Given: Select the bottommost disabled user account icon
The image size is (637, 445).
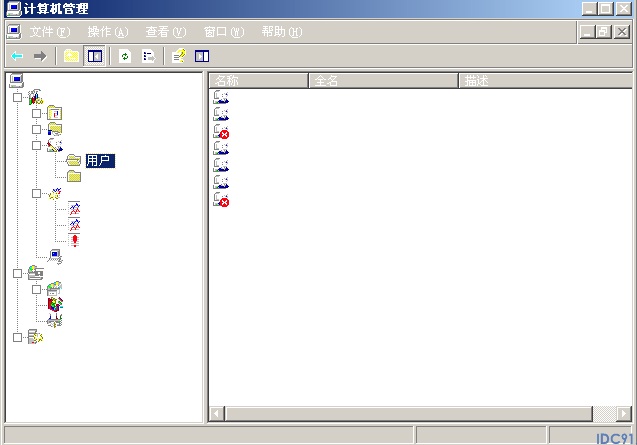Looking at the screenshot, I should (x=221, y=199).
